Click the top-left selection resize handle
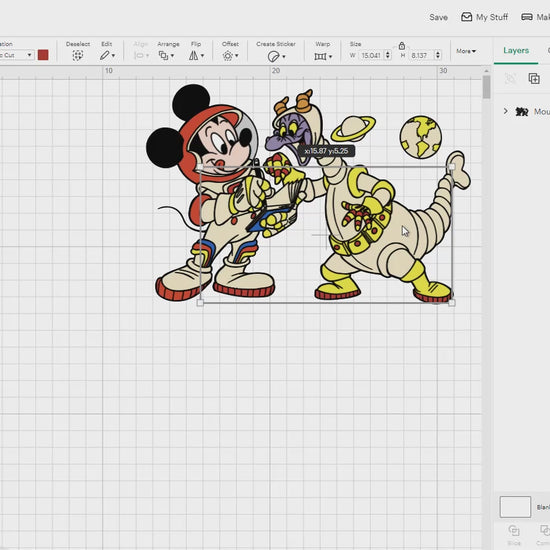The width and height of the screenshot is (550, 550). pyautogui.click(x=200, y=167)
